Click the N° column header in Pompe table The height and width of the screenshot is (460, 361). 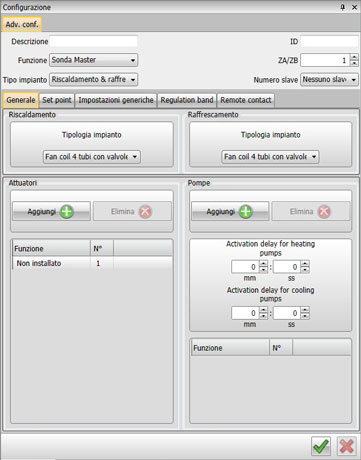pos(281,348)
